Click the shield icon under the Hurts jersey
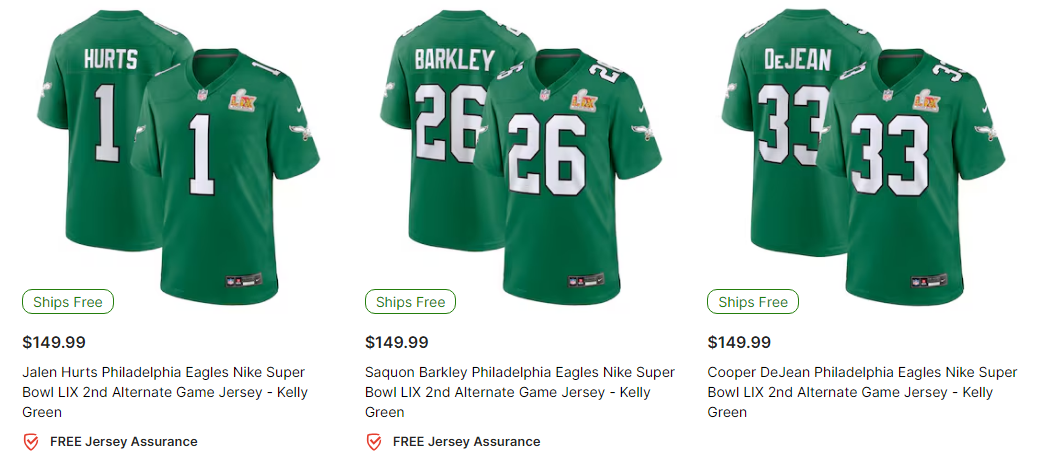The width and height of the screenshot is (1038, 460). tap(31, 441)
